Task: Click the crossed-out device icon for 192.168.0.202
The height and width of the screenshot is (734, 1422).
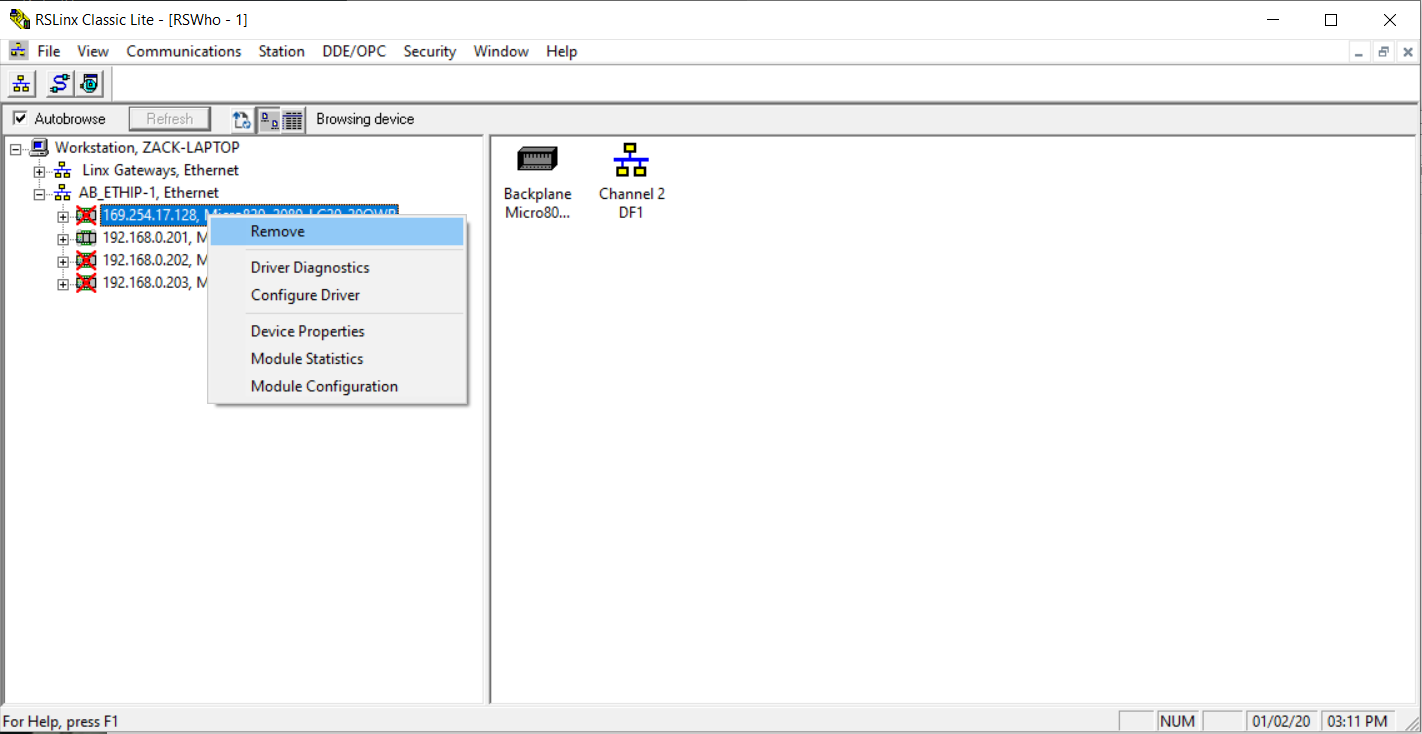Action: [x=87, y=260]
